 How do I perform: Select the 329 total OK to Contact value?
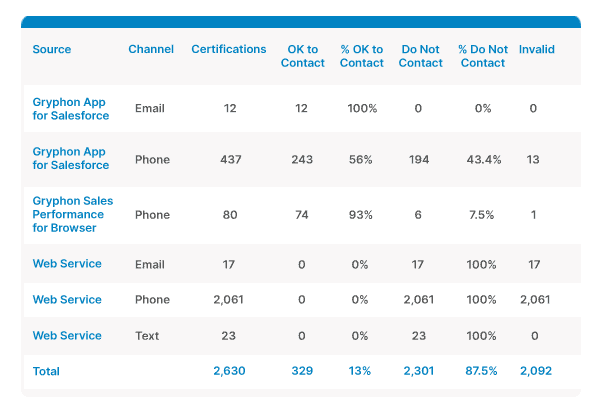click(302, 371)
